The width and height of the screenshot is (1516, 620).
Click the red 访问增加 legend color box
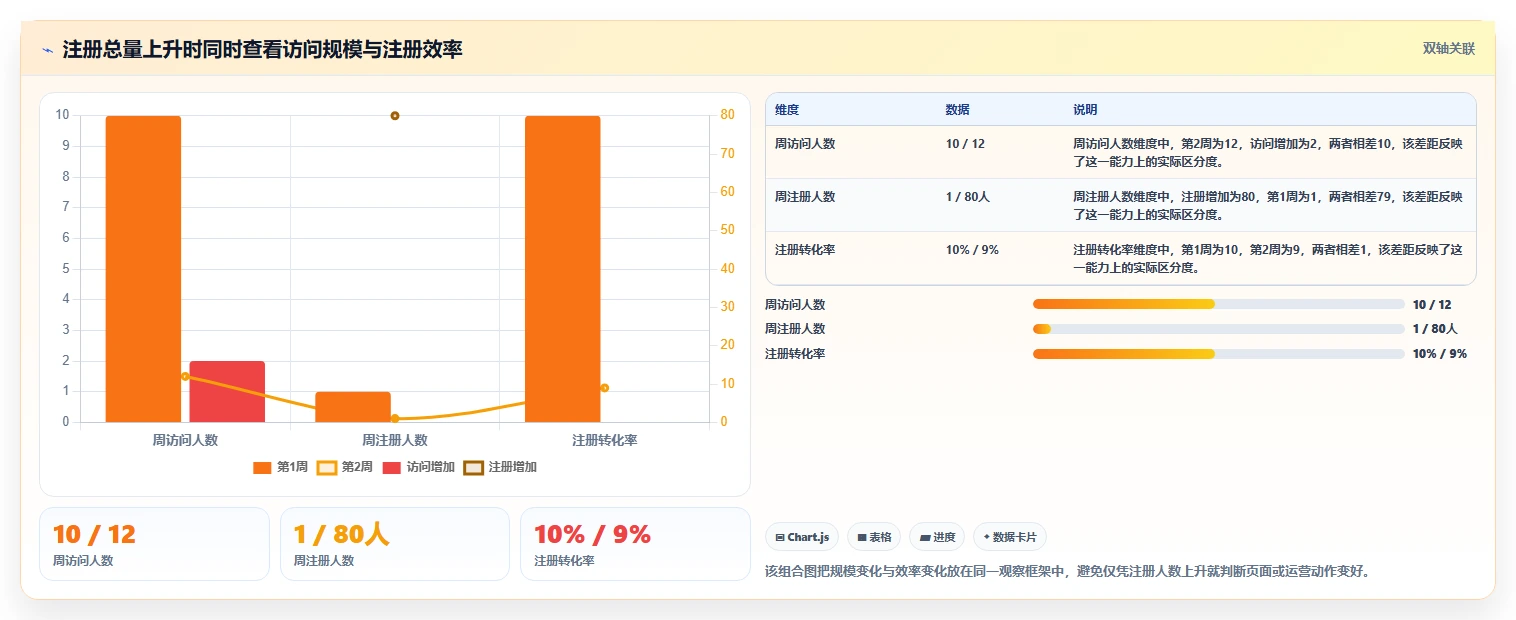pyautogui.click(x=392, y=467)
